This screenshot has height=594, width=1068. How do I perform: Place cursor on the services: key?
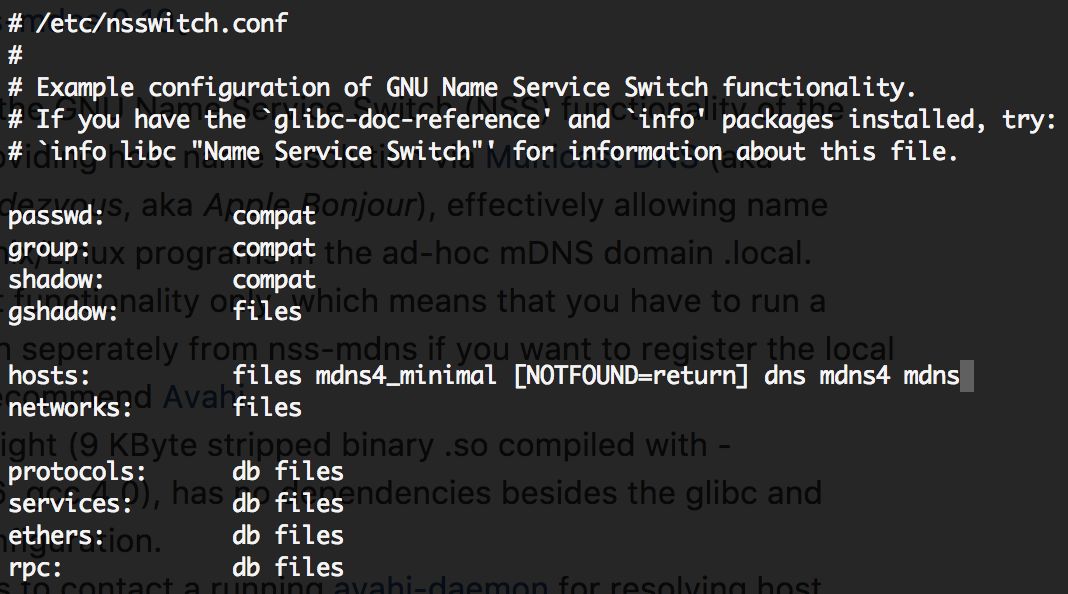[70, 503]
